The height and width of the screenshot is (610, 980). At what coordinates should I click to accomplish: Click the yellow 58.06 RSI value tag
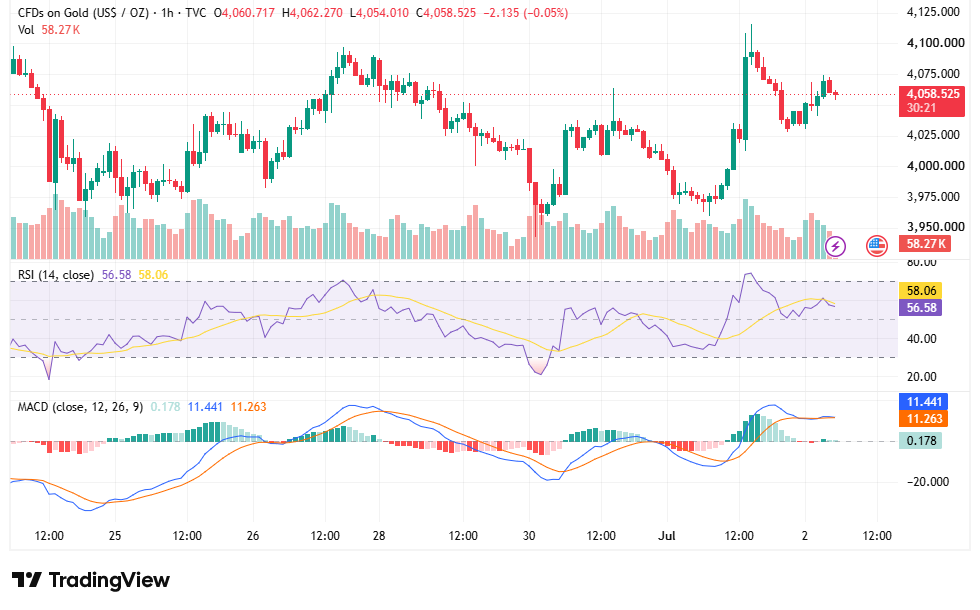[x=921, y=291]
